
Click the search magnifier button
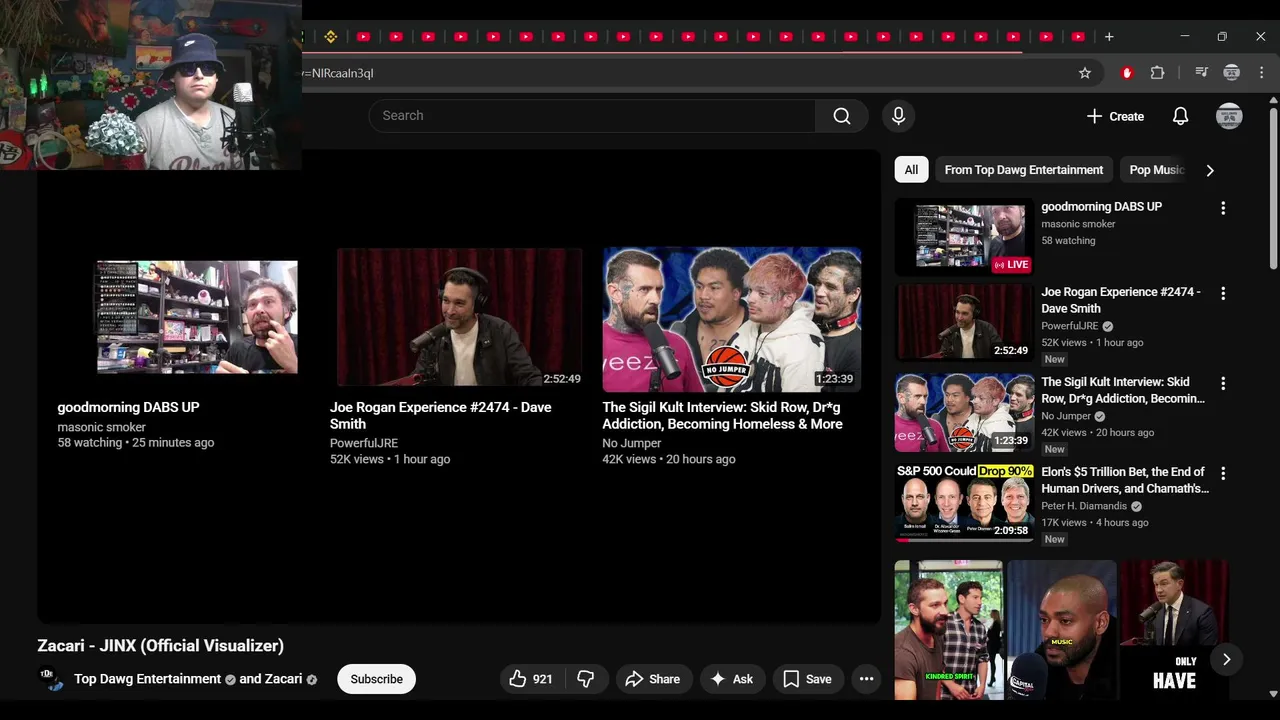[842, 116]
